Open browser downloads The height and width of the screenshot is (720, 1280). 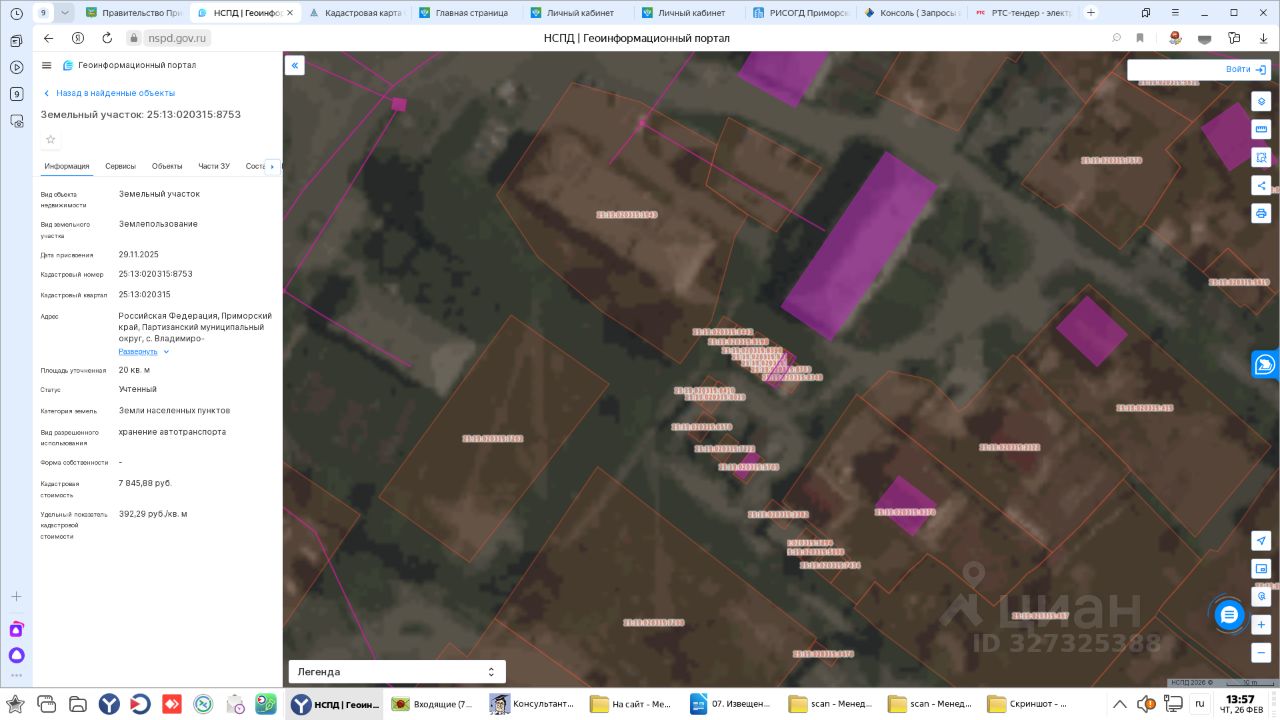tap(1263, 38)
